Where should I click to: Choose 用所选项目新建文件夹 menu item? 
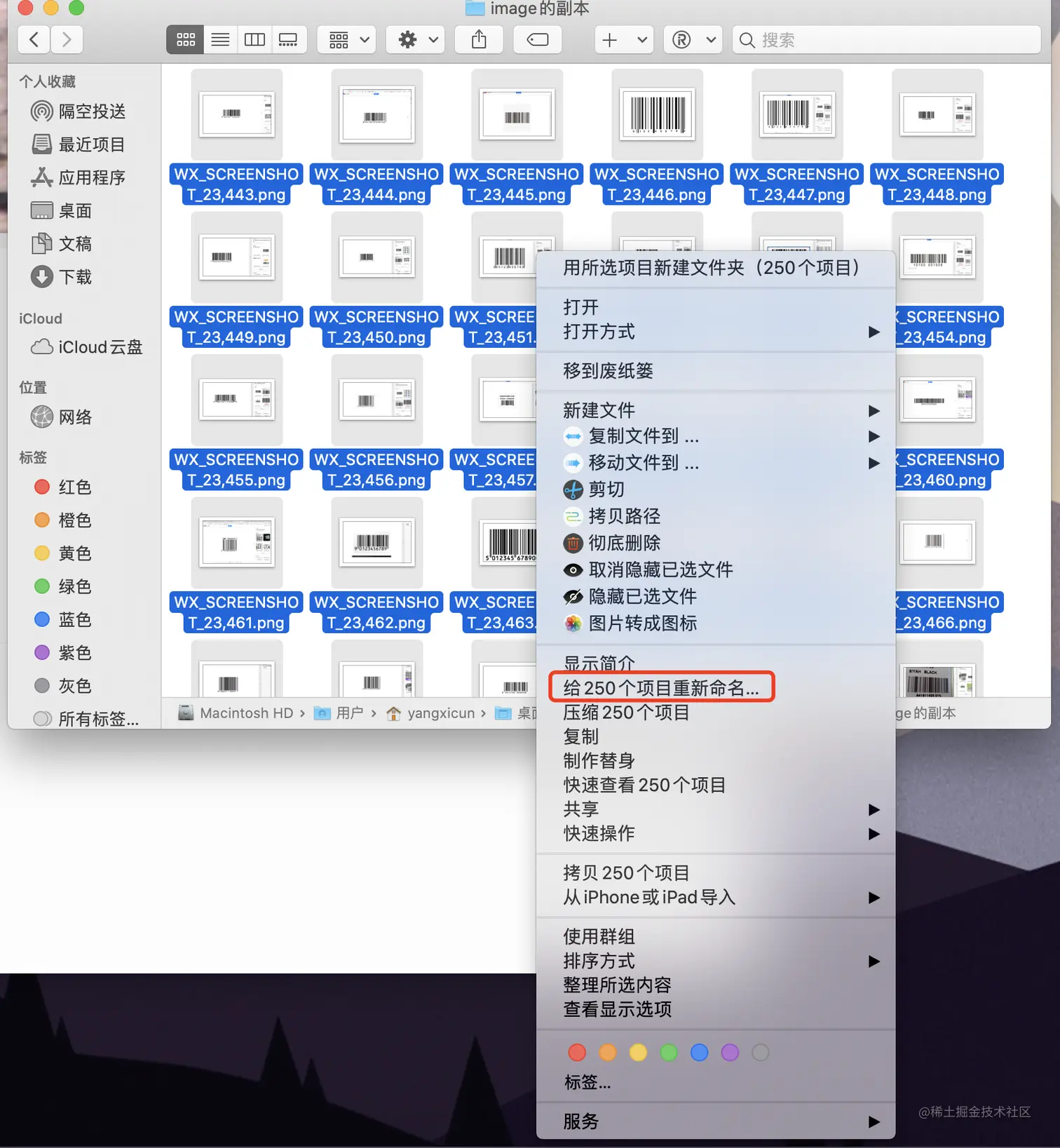716,268
